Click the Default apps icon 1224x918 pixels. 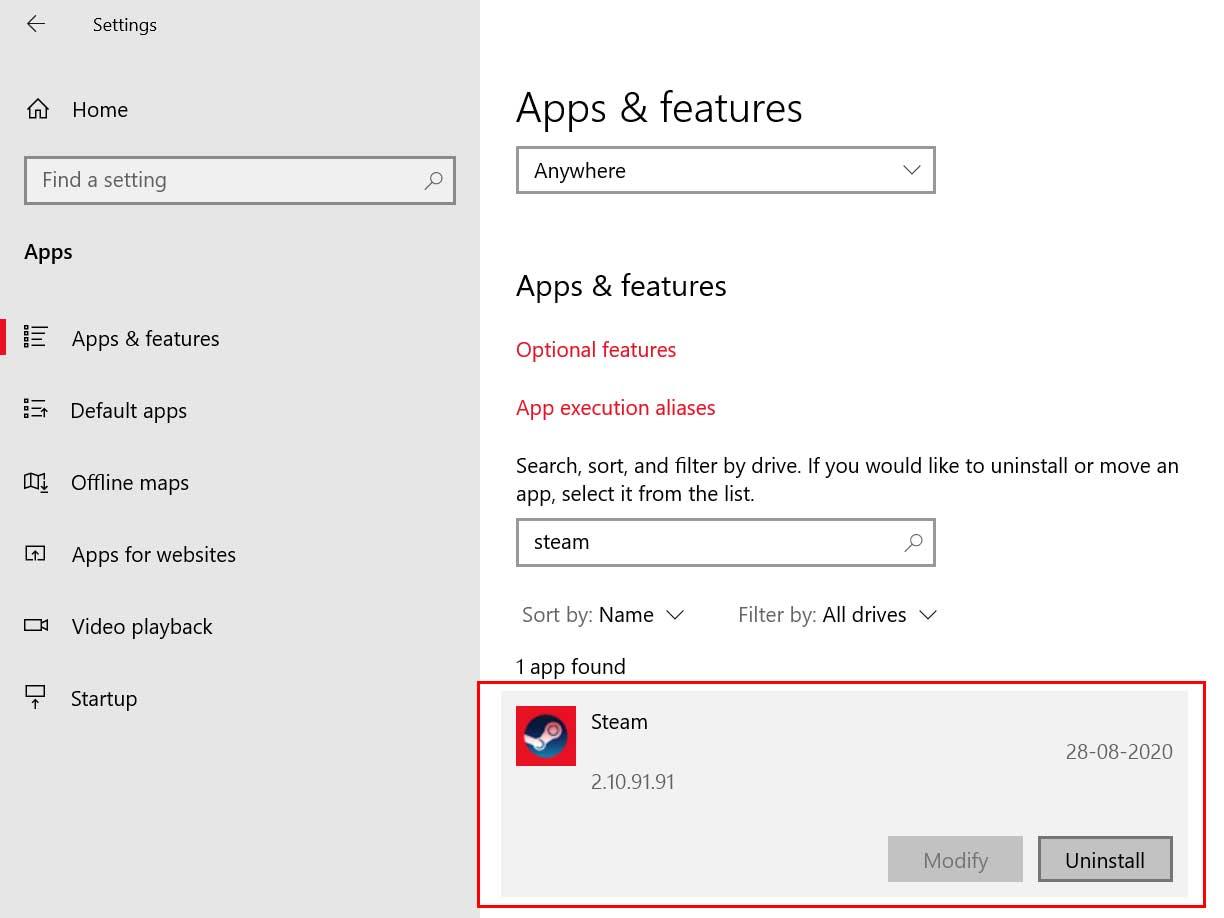pos(36,410)
